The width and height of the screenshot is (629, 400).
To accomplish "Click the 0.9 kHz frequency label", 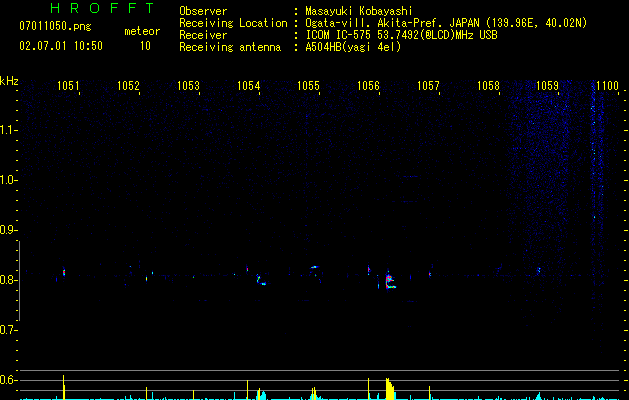I will click(x=8, y=230).
